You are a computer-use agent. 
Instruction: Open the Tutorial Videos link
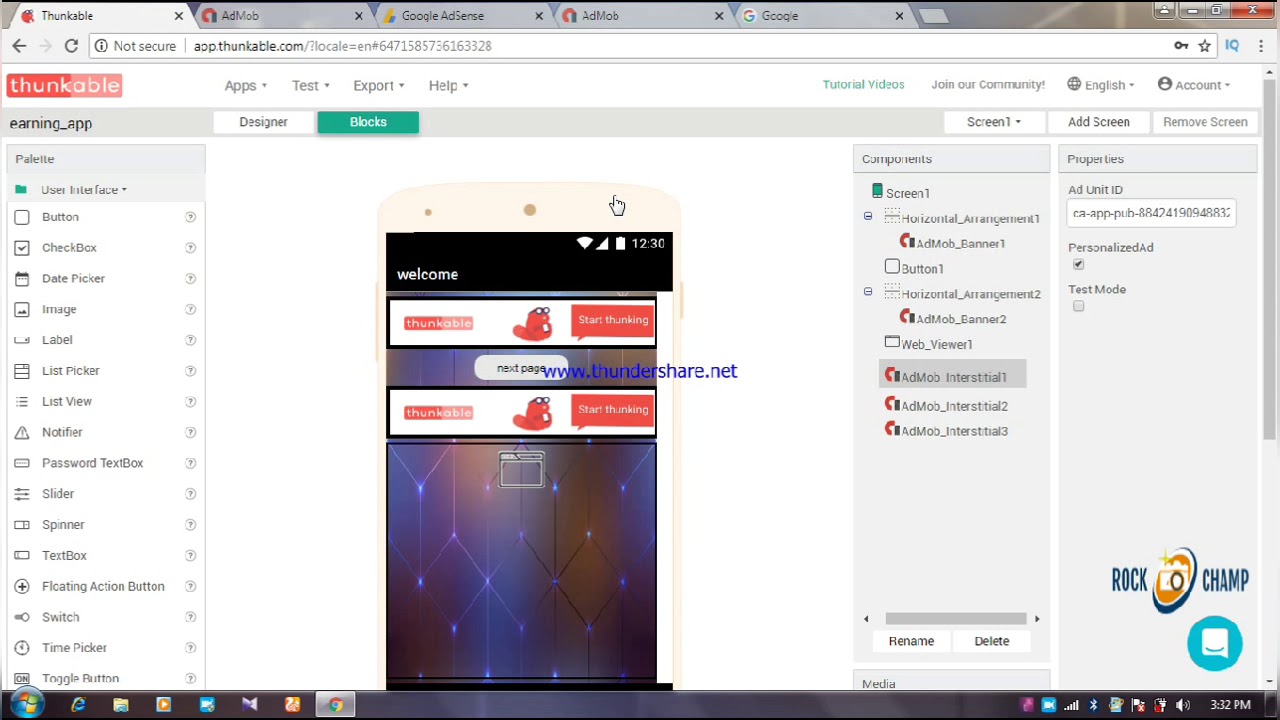[863, 85]
